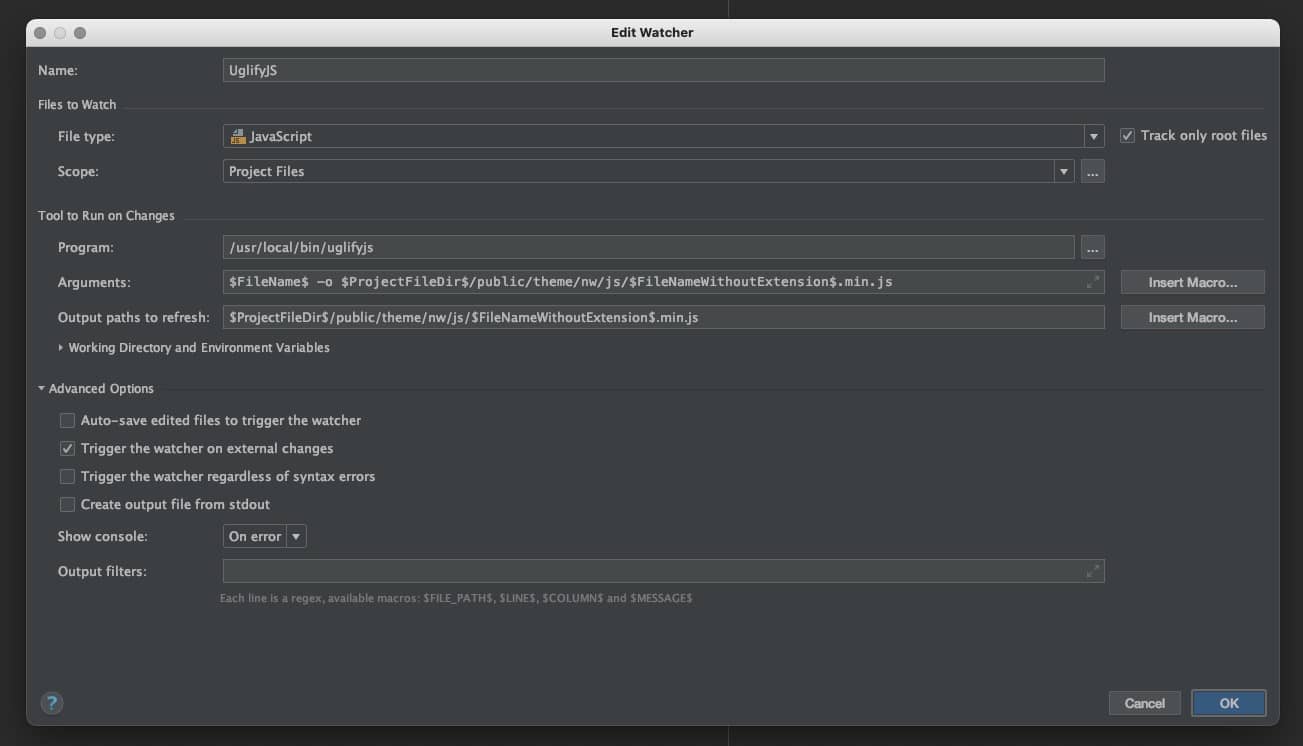Click the 'Show console:' label
Viewport: 1303px width, 746px height.
point(103,537)
